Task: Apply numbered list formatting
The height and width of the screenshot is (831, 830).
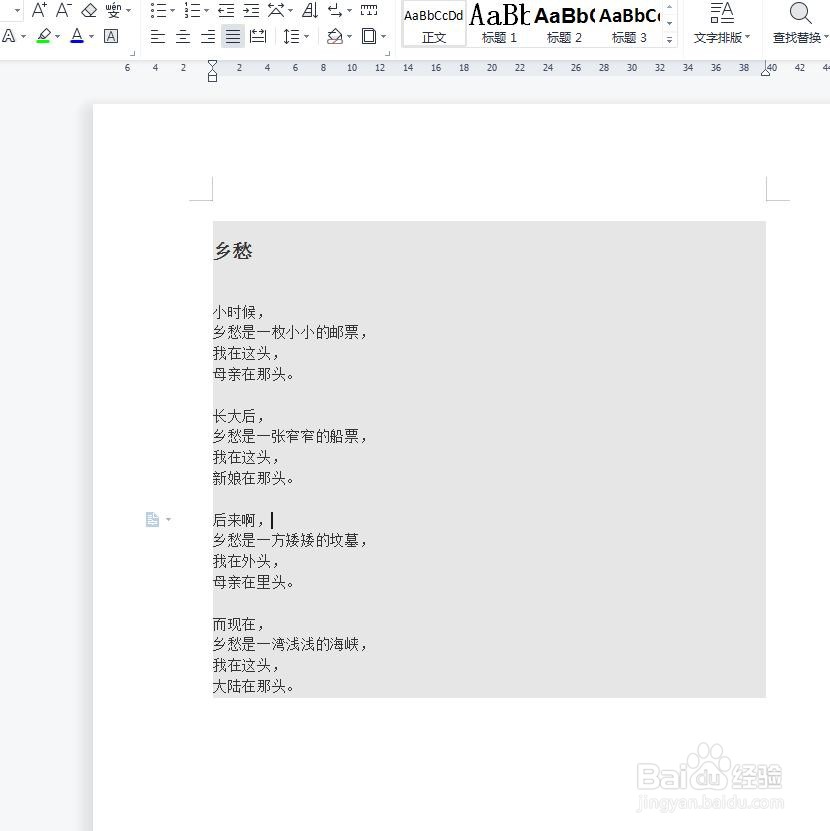Action: (192, 10)
